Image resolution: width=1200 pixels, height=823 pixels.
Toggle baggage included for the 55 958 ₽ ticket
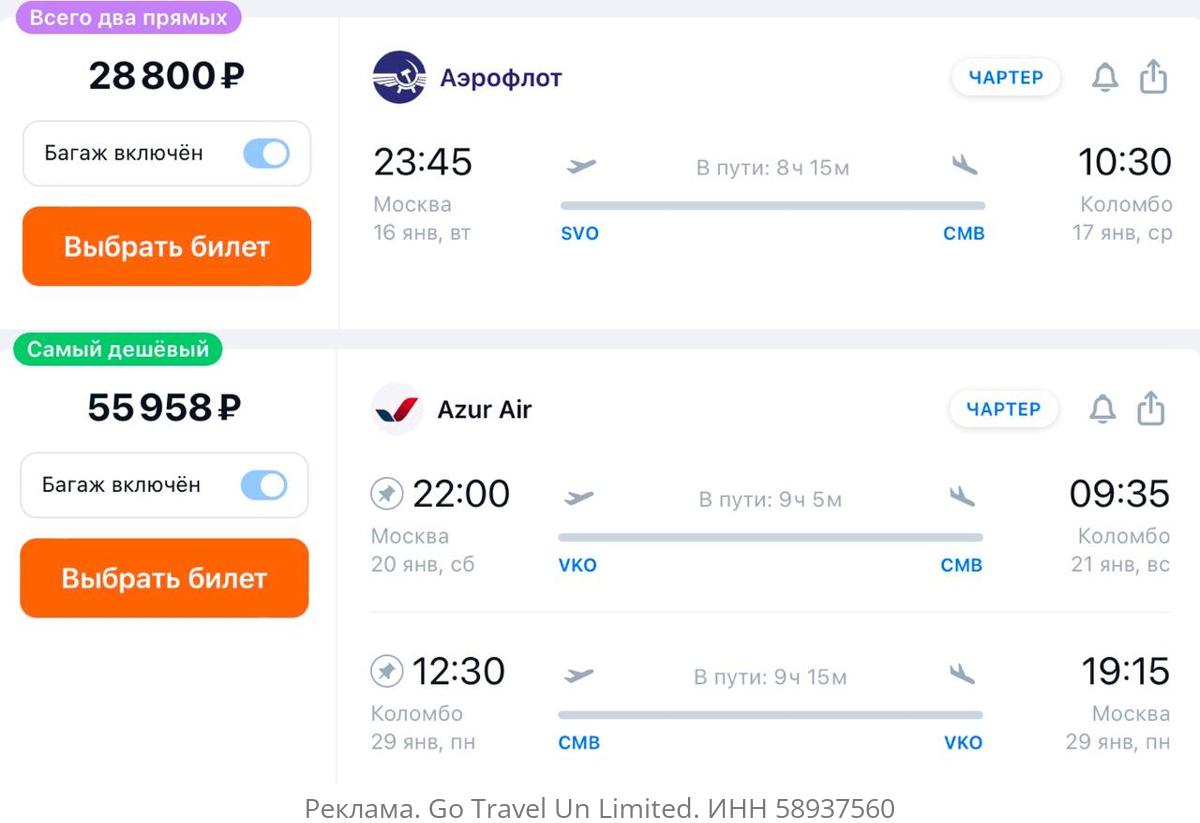tap(264, 485)
